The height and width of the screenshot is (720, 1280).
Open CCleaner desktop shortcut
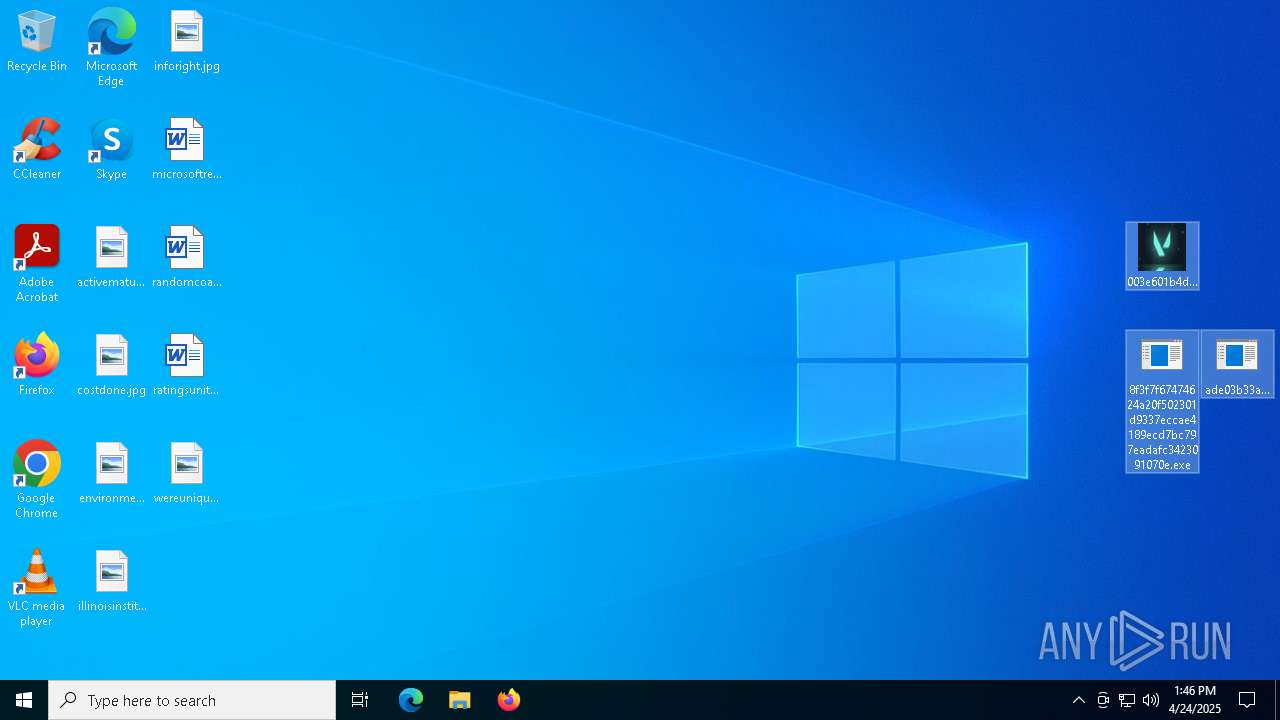pyautogui.click(x=37, y=150)
